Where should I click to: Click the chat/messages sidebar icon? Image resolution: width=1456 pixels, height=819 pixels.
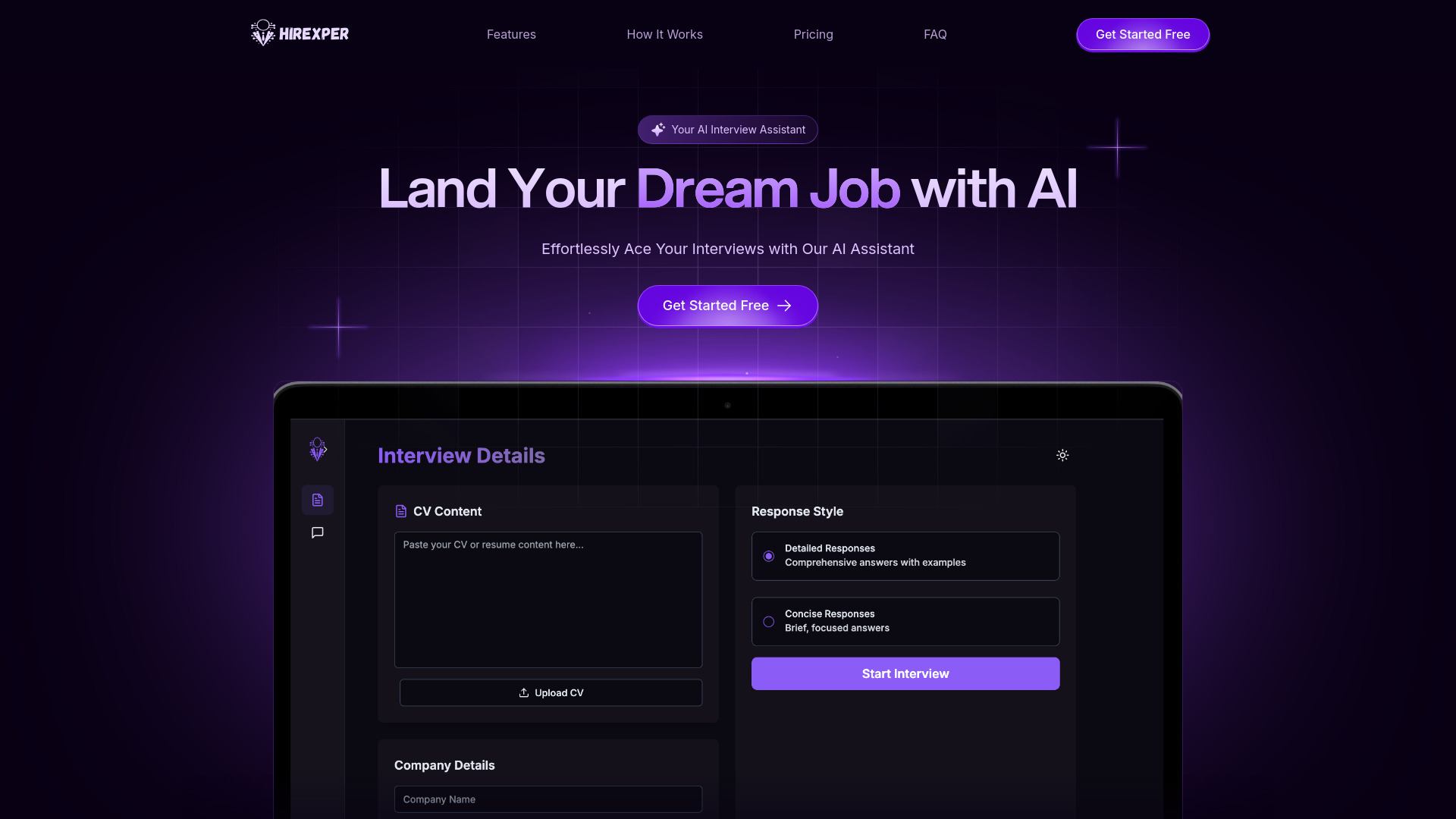(x=318, y=531)
